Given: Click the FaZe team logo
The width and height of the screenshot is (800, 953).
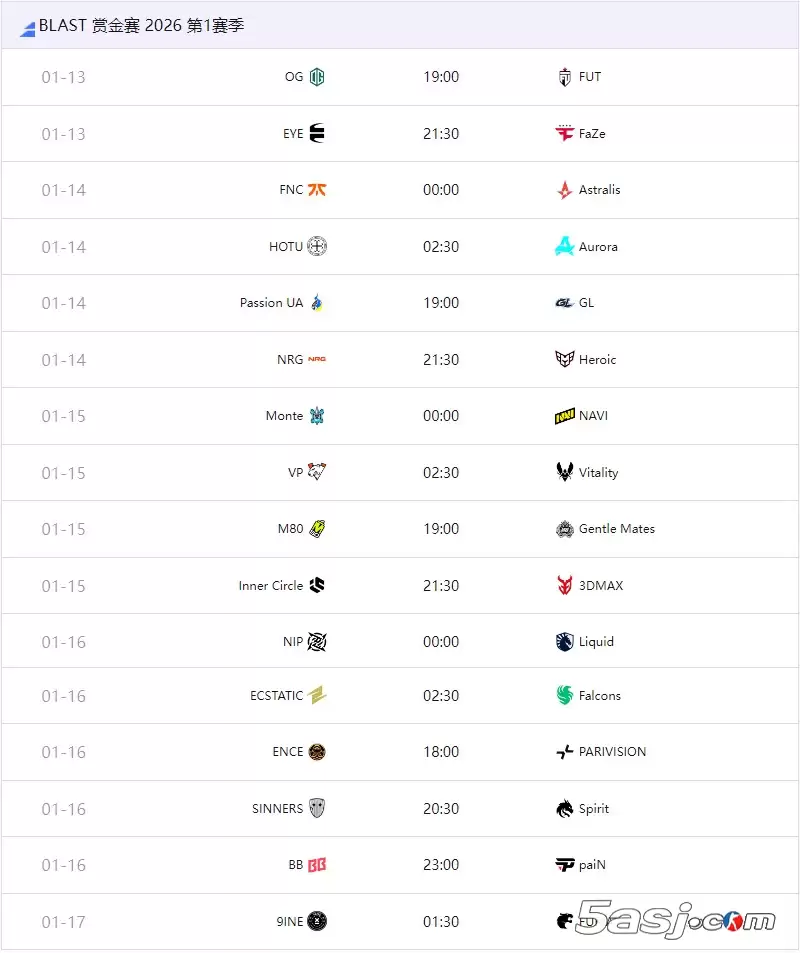Looking at the screenshot, I should coord(565,133).
